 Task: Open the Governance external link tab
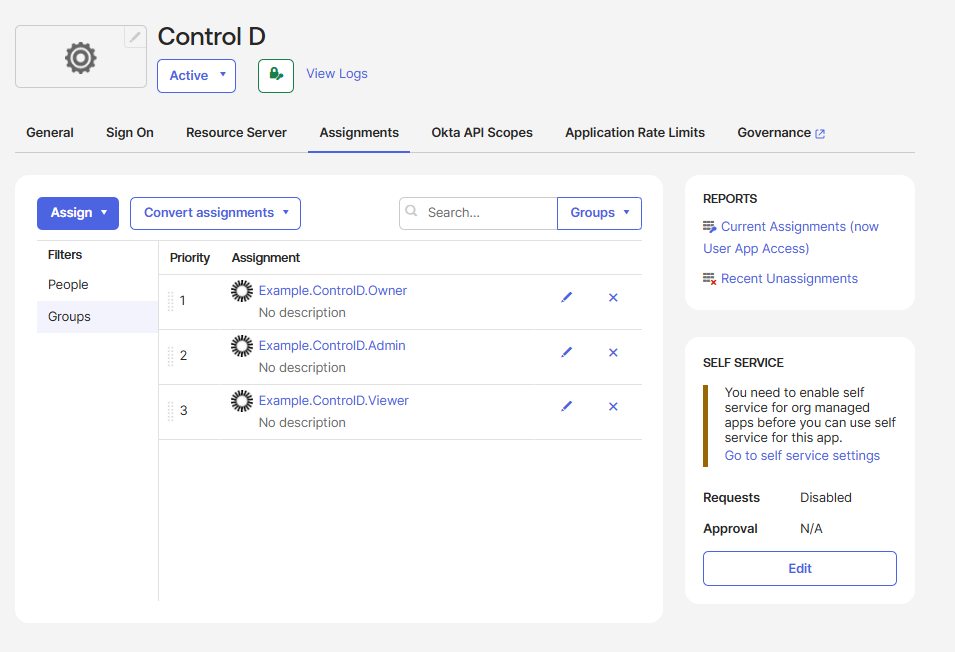(x=781, y=133)
